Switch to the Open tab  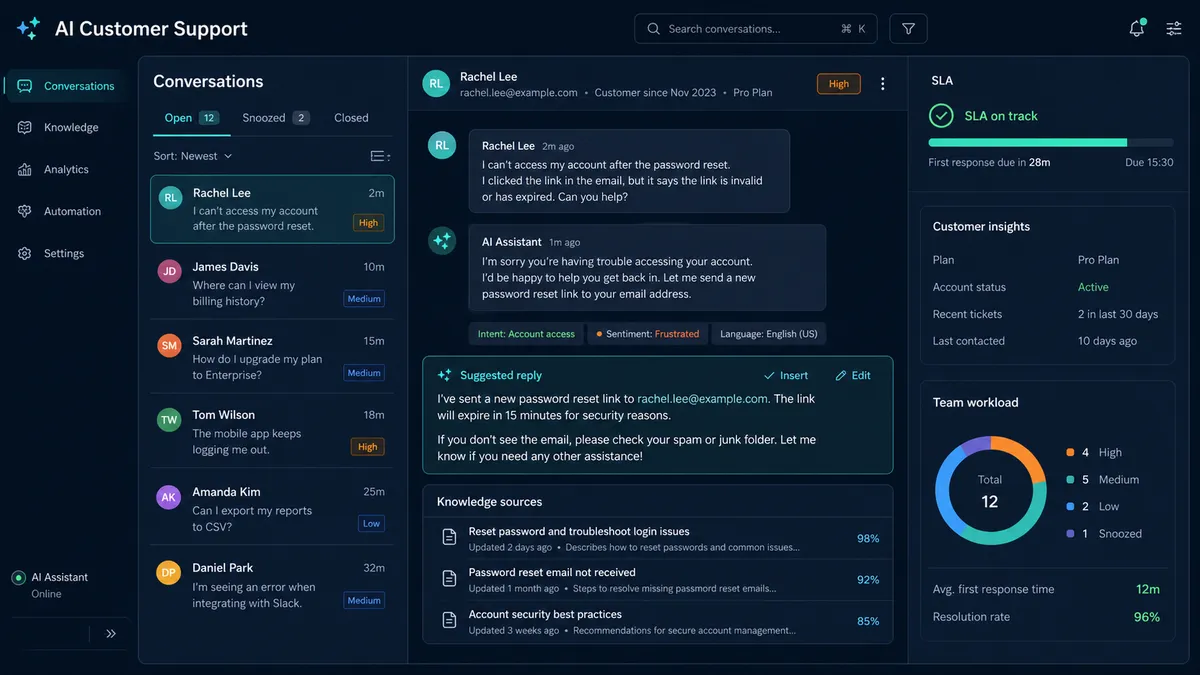tap(190, 118)
